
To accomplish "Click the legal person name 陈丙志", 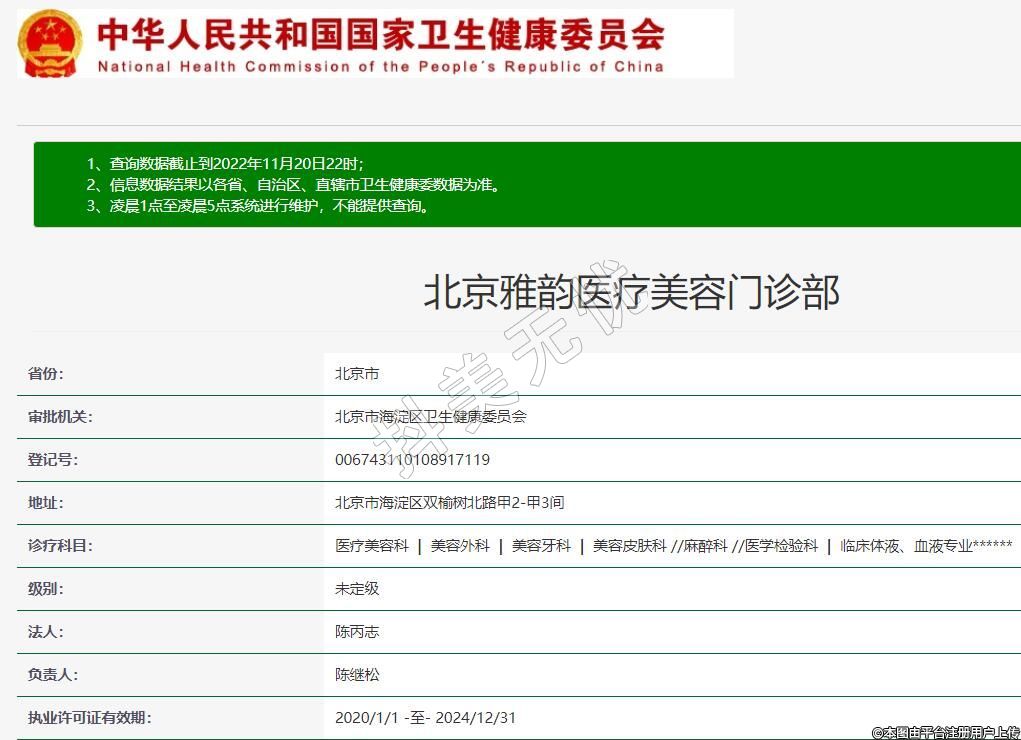I will tap(357, 632).
